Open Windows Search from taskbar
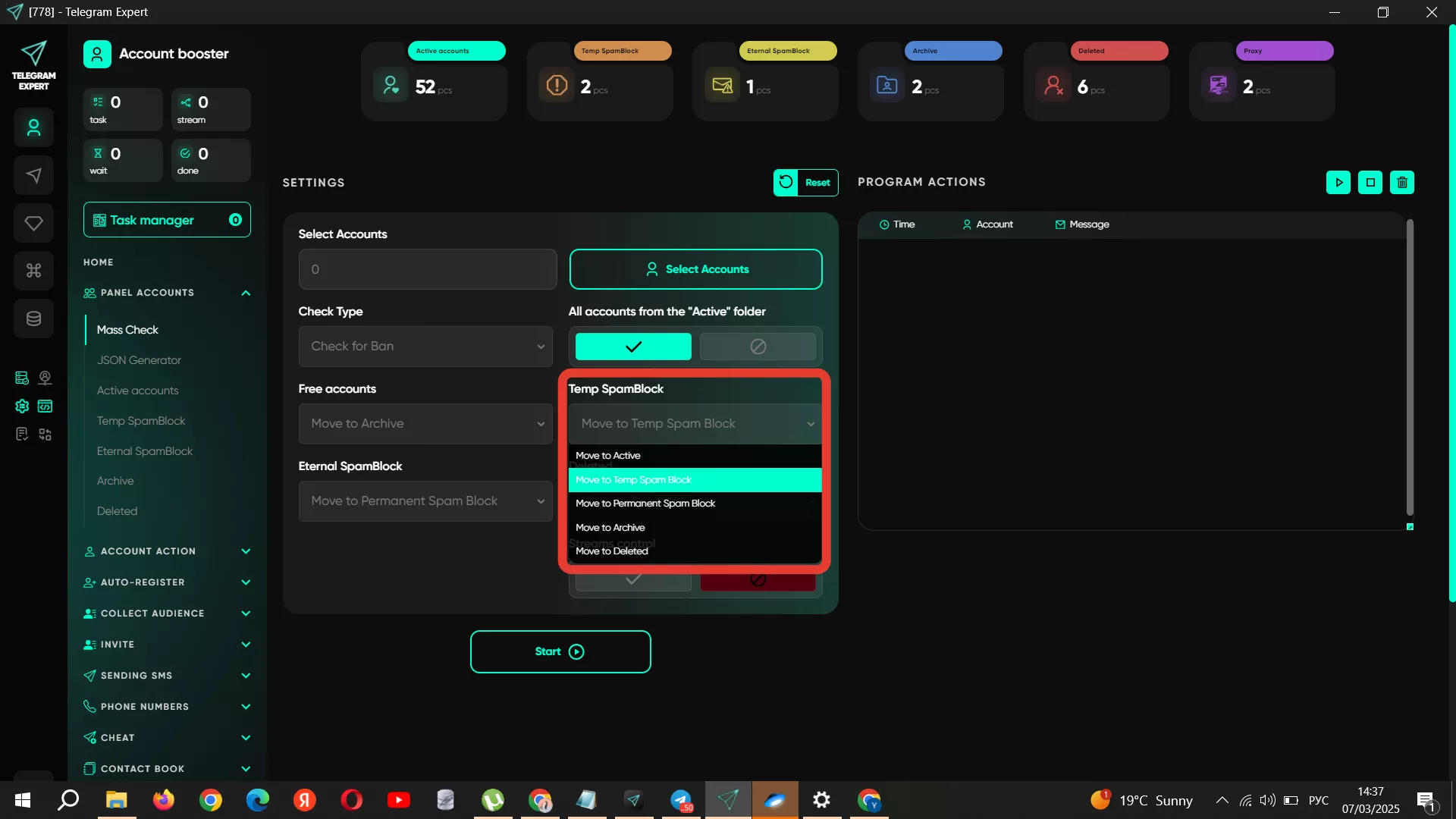 click(69, 800)
